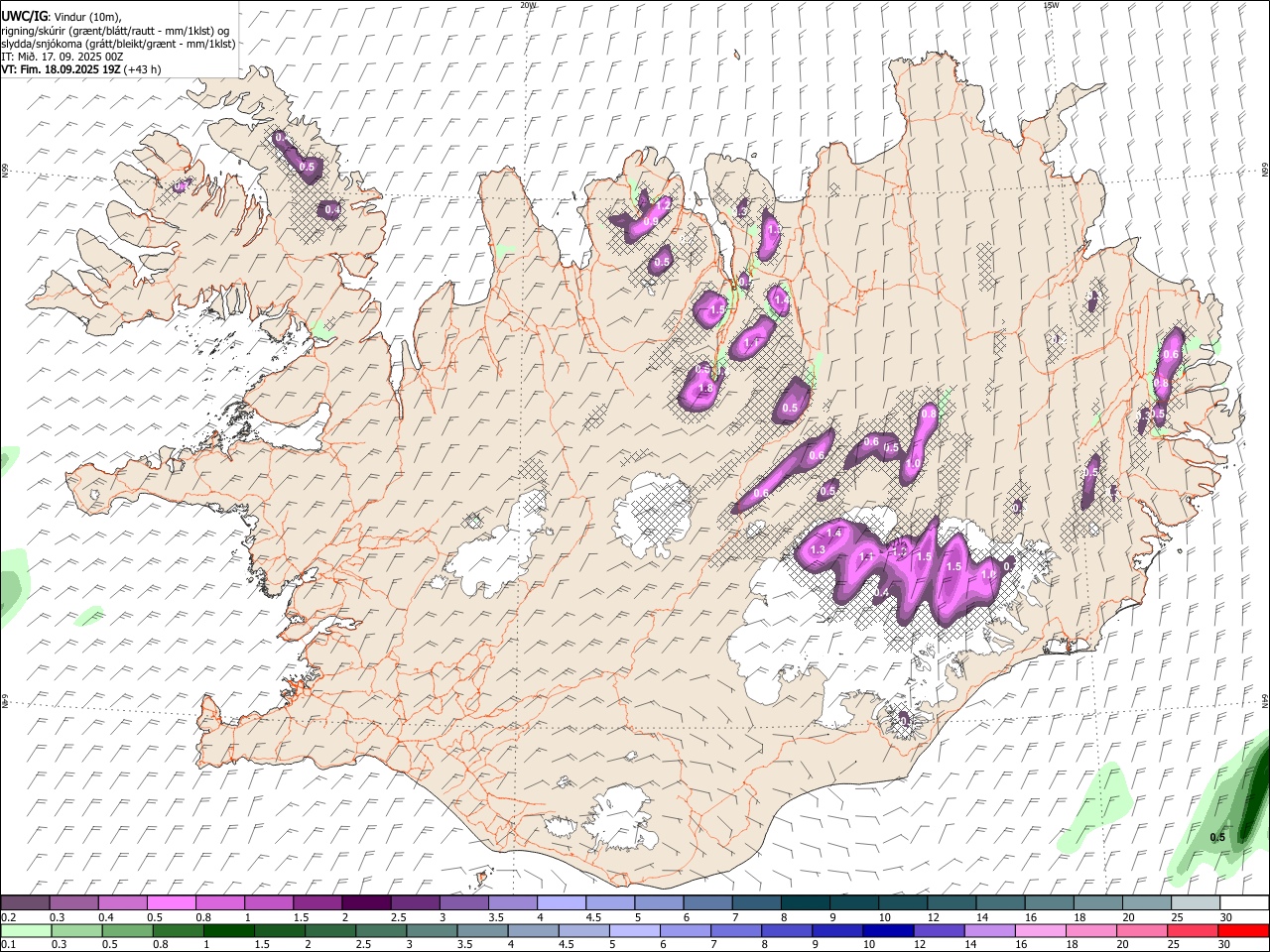
Task: Select the snow legend swatch starting at 0.4
Action: pyautogui.click(x=123, y=903)
